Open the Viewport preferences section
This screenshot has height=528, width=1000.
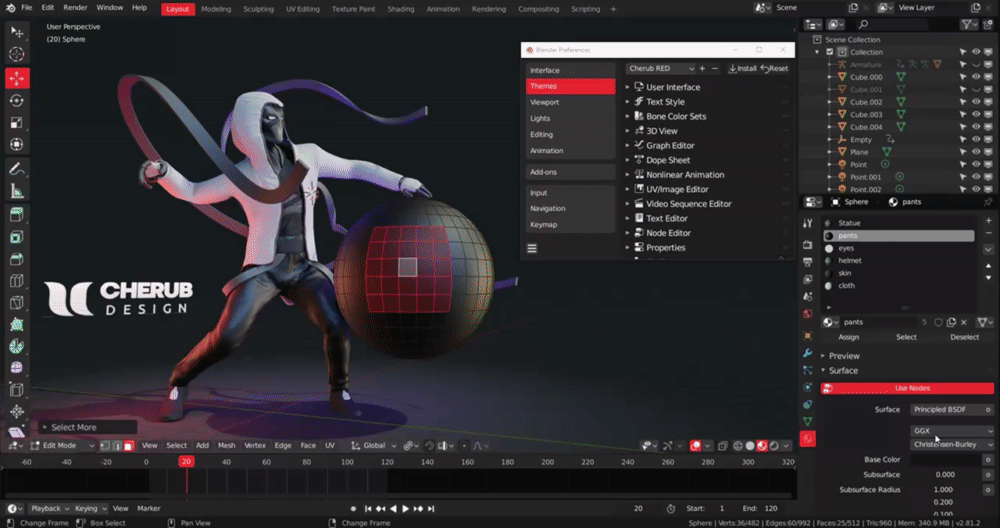(571, 102)
